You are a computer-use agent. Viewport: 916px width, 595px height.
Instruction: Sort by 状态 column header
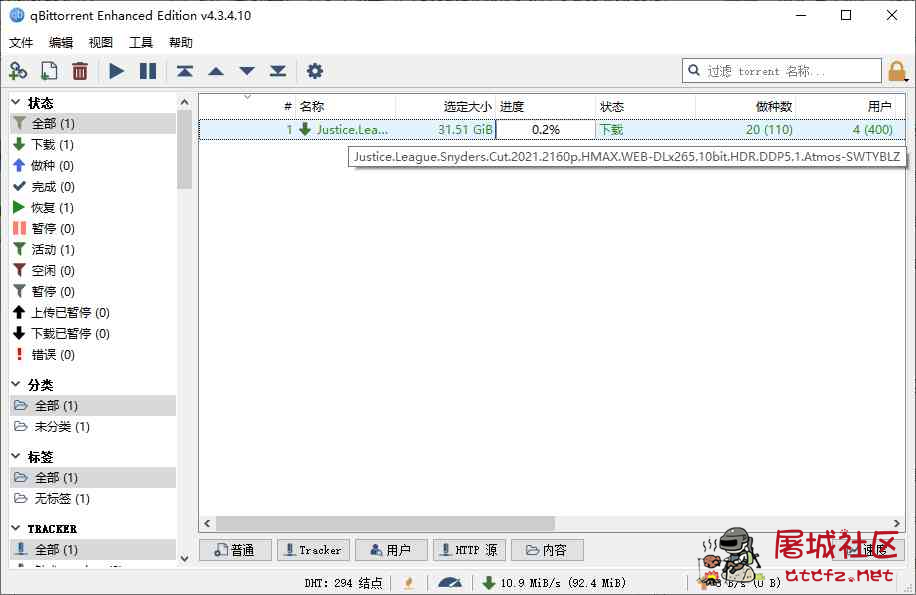(646, 106)
